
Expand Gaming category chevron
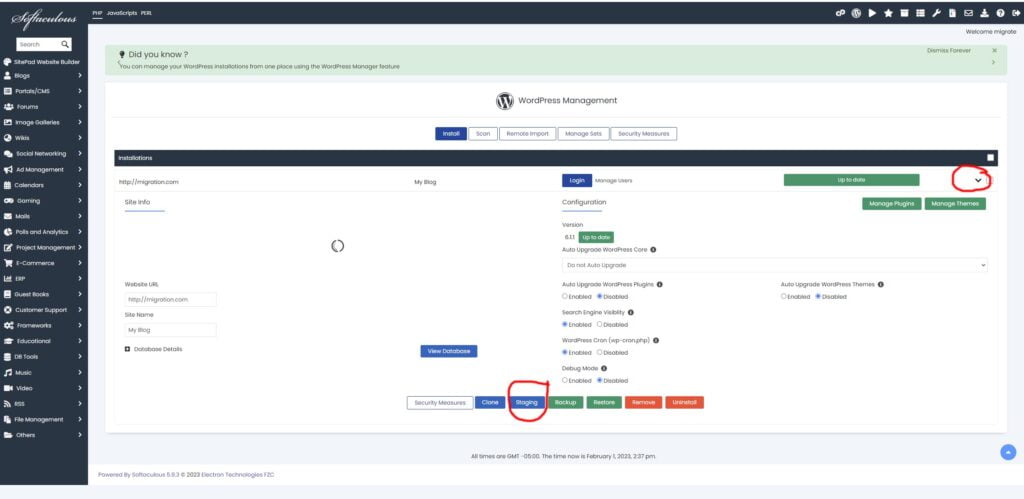pyautogui.click(x=80, y=201)
